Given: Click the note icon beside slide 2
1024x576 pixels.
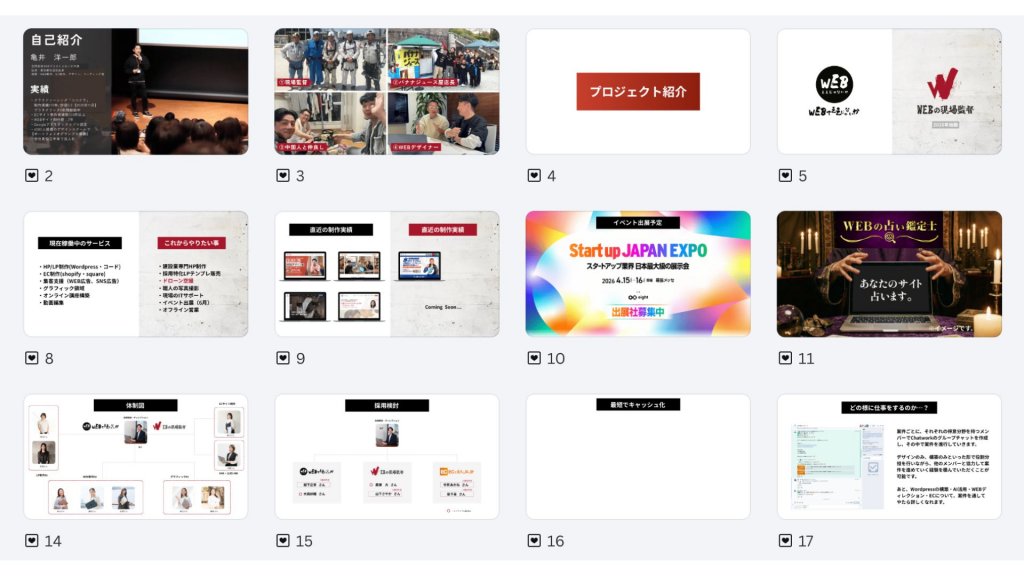Looking at the screenshot, I should (x=31, y=175).
